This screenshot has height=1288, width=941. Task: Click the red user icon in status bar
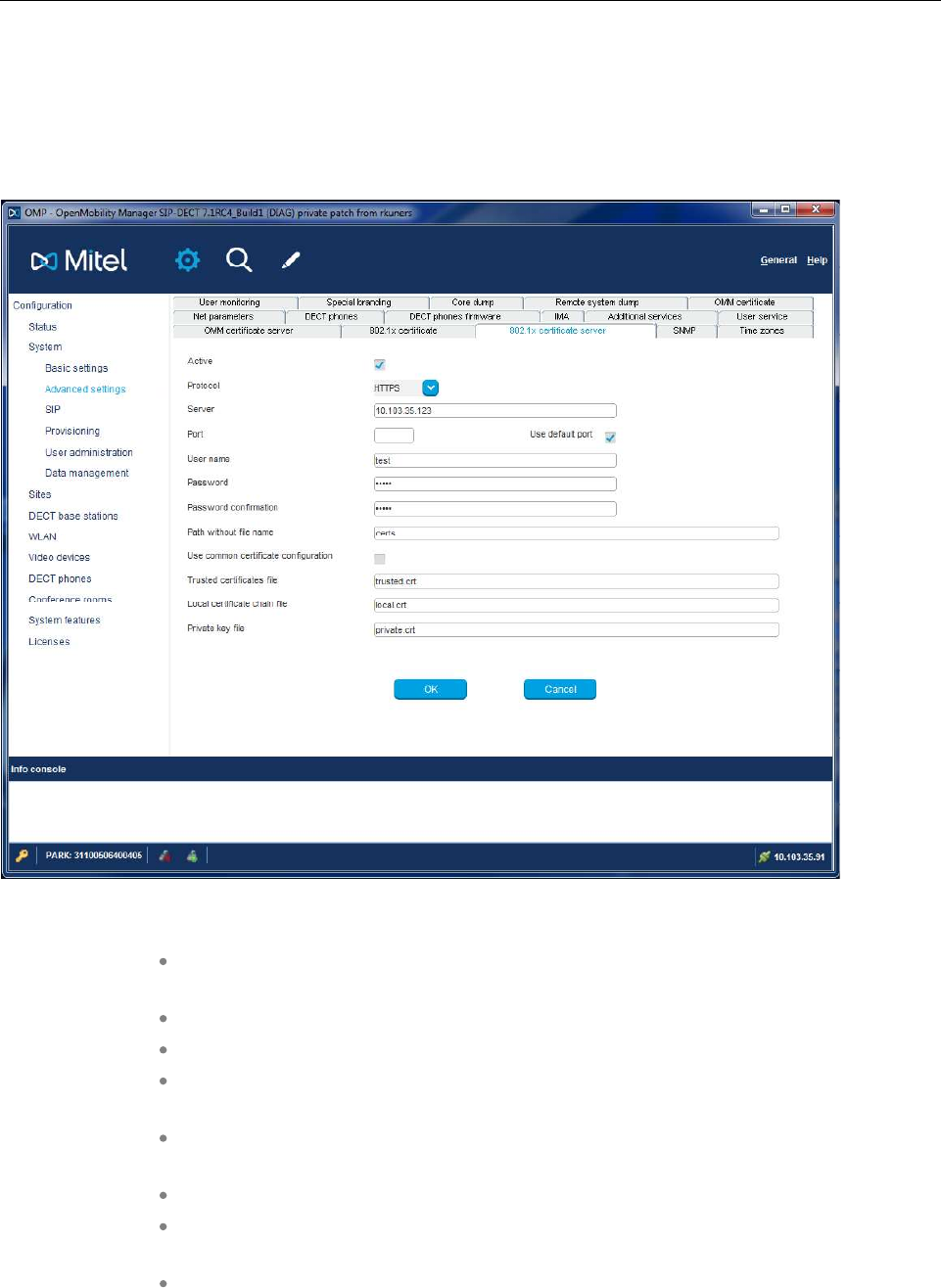pos(165,855)
